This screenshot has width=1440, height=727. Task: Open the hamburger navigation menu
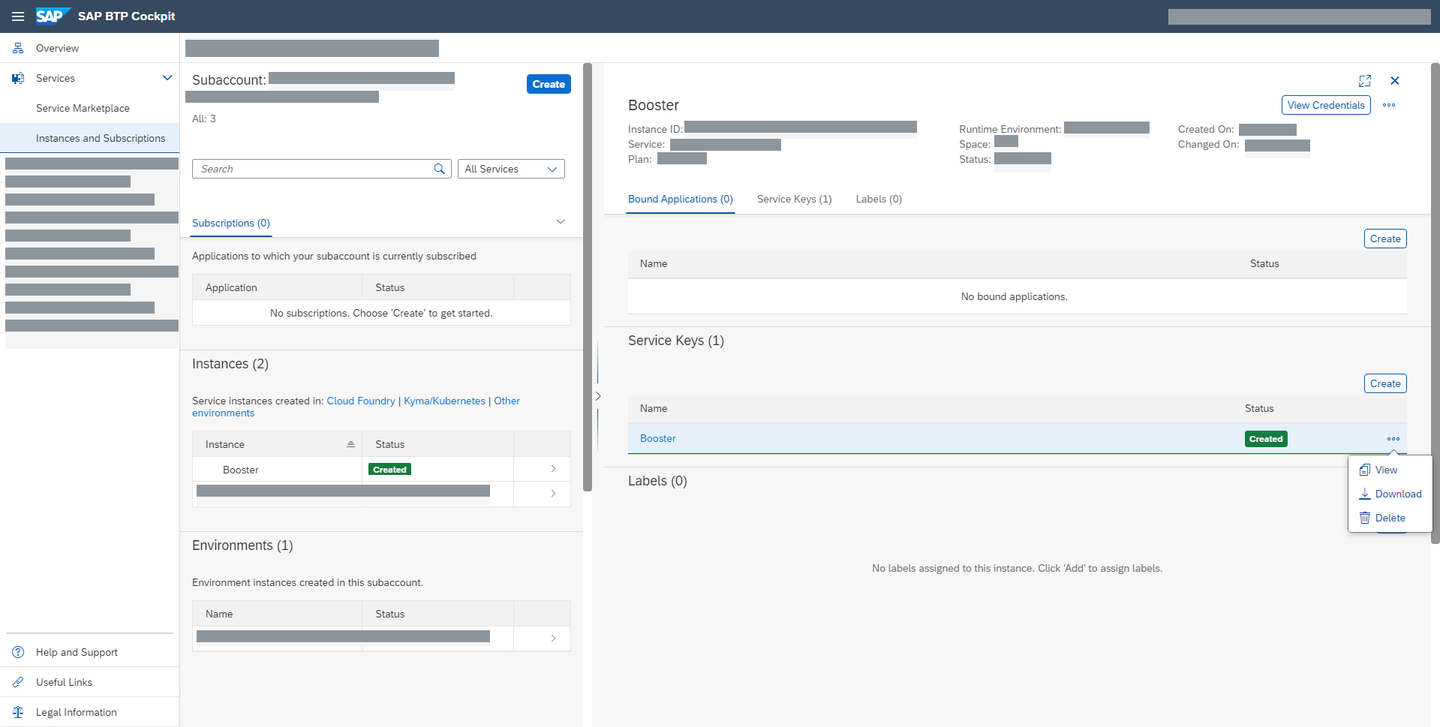pyautogui.click(x=18, y=16)
